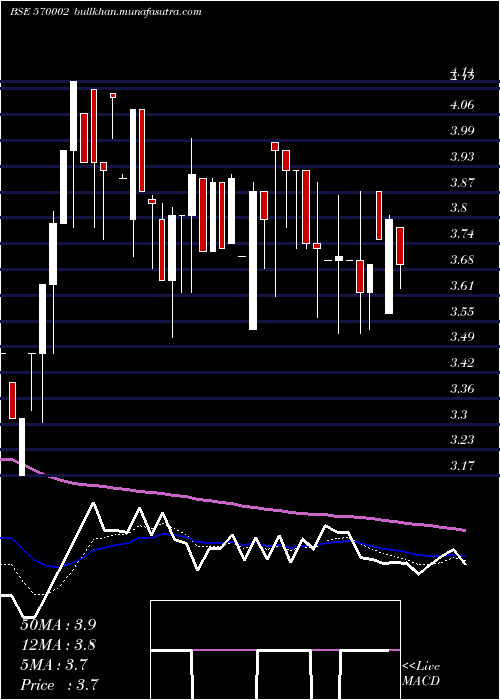Click the 3.36 price axis label
Screen dimensions: 500x700
462,388
